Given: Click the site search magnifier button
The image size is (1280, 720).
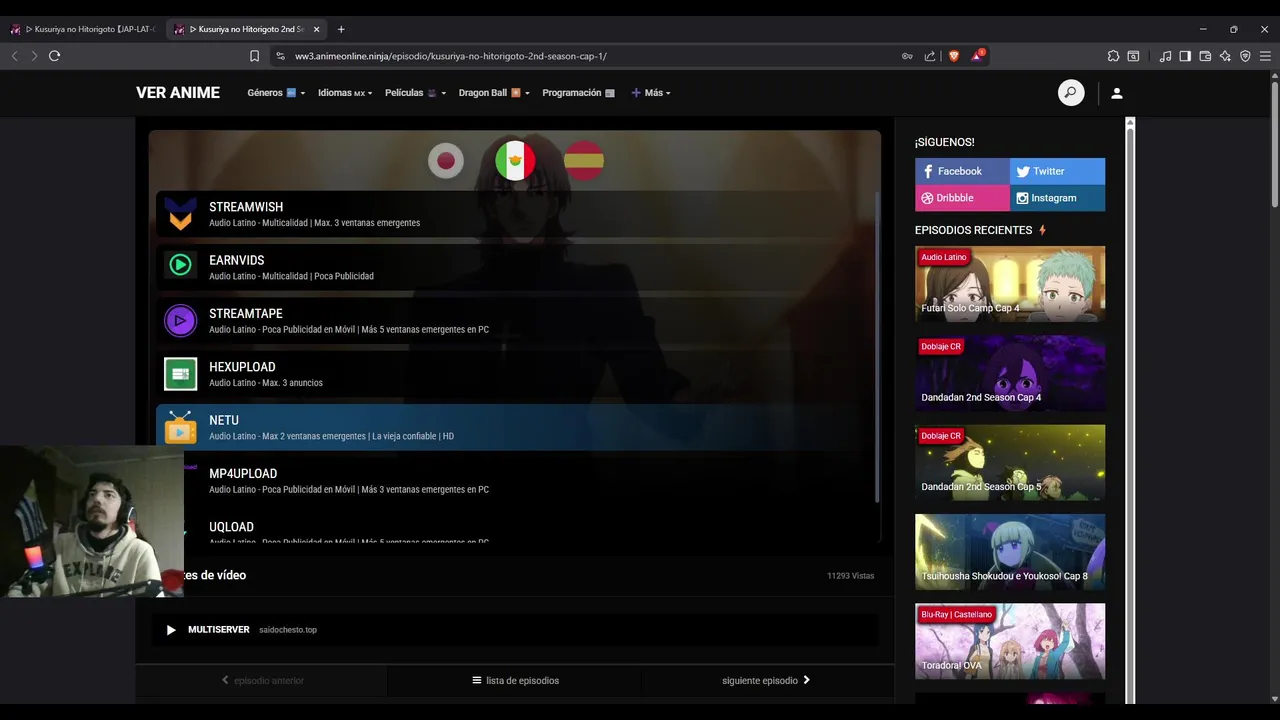Looking at the screenshot, I should coord(1071,93).
